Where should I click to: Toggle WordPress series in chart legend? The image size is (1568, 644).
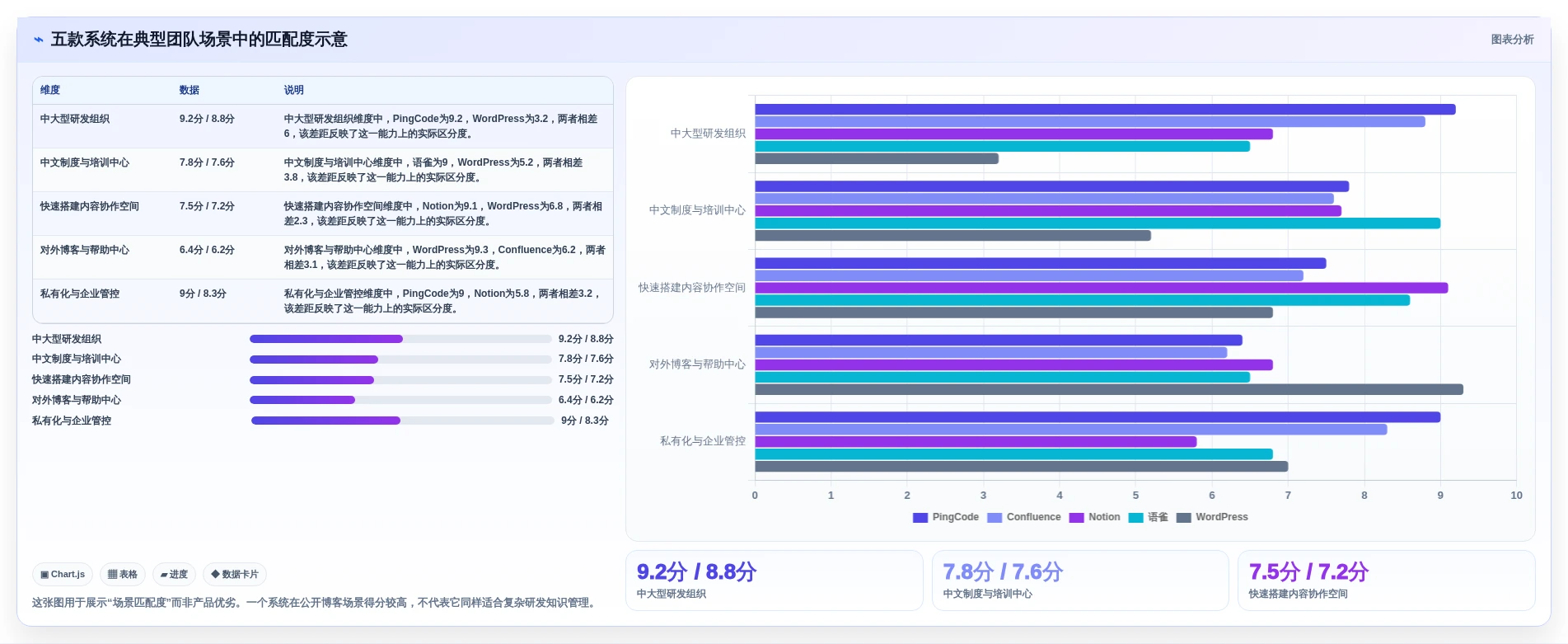1212,517
